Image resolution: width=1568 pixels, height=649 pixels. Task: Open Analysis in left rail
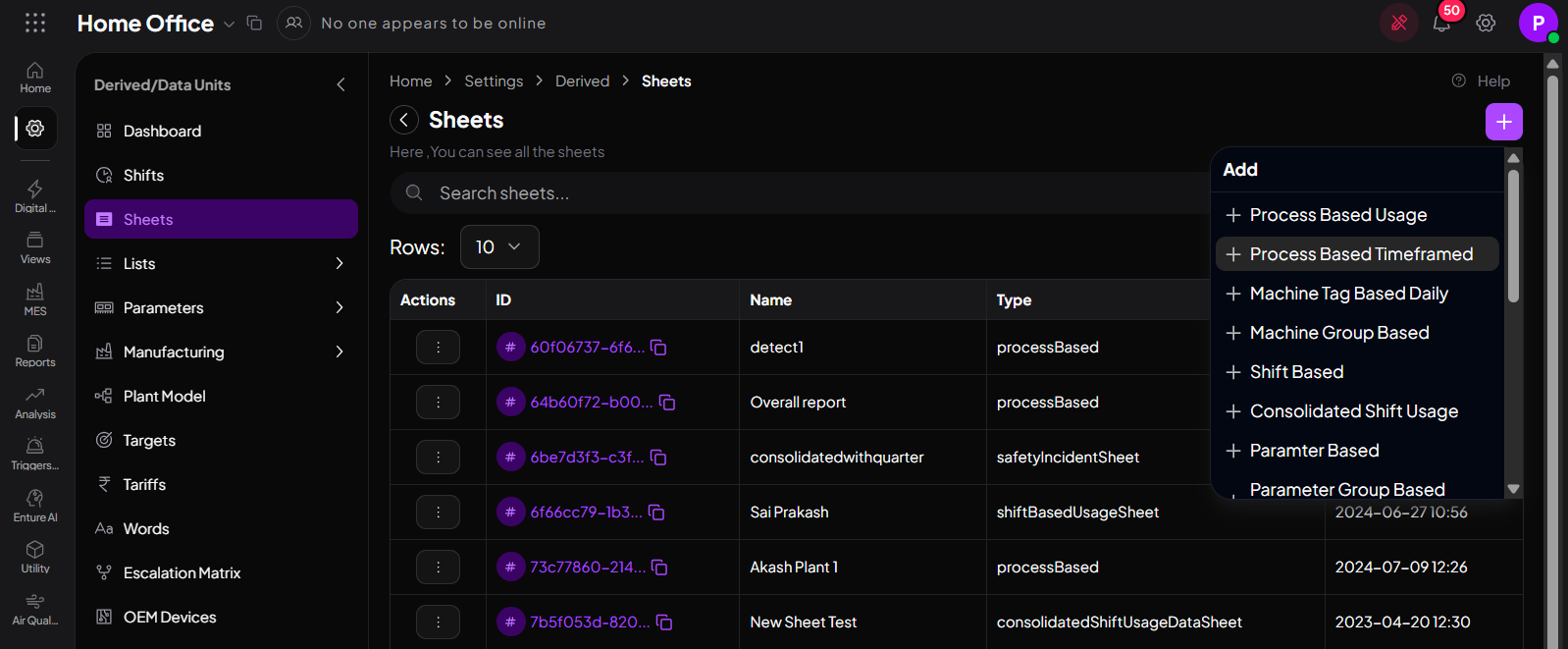35,403
